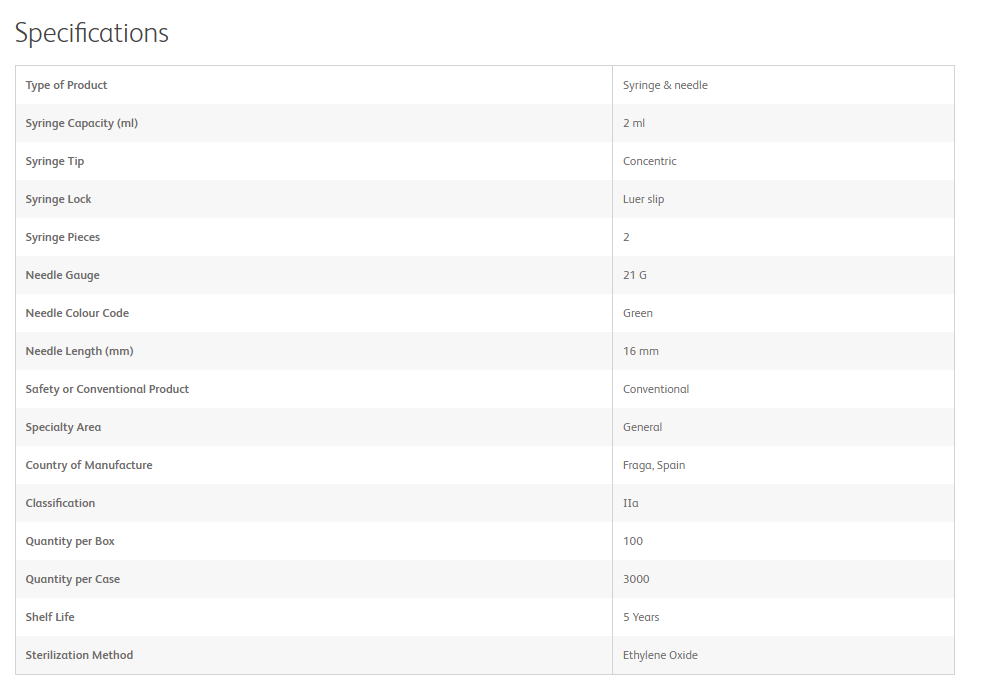This screenshot has width=991, height=683.
Task: Click the Green colour code value
Action: pos(638,313)
